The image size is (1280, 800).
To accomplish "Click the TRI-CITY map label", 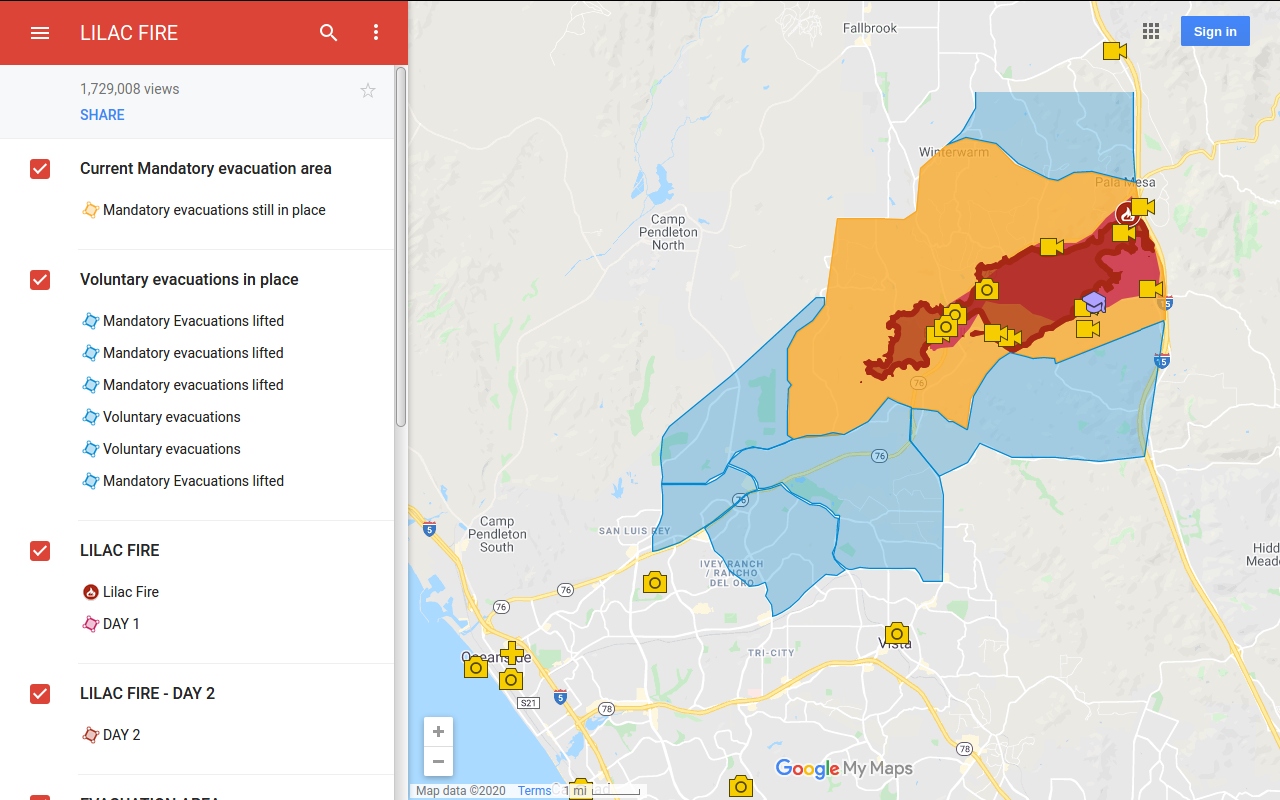I will pos(771,653).
